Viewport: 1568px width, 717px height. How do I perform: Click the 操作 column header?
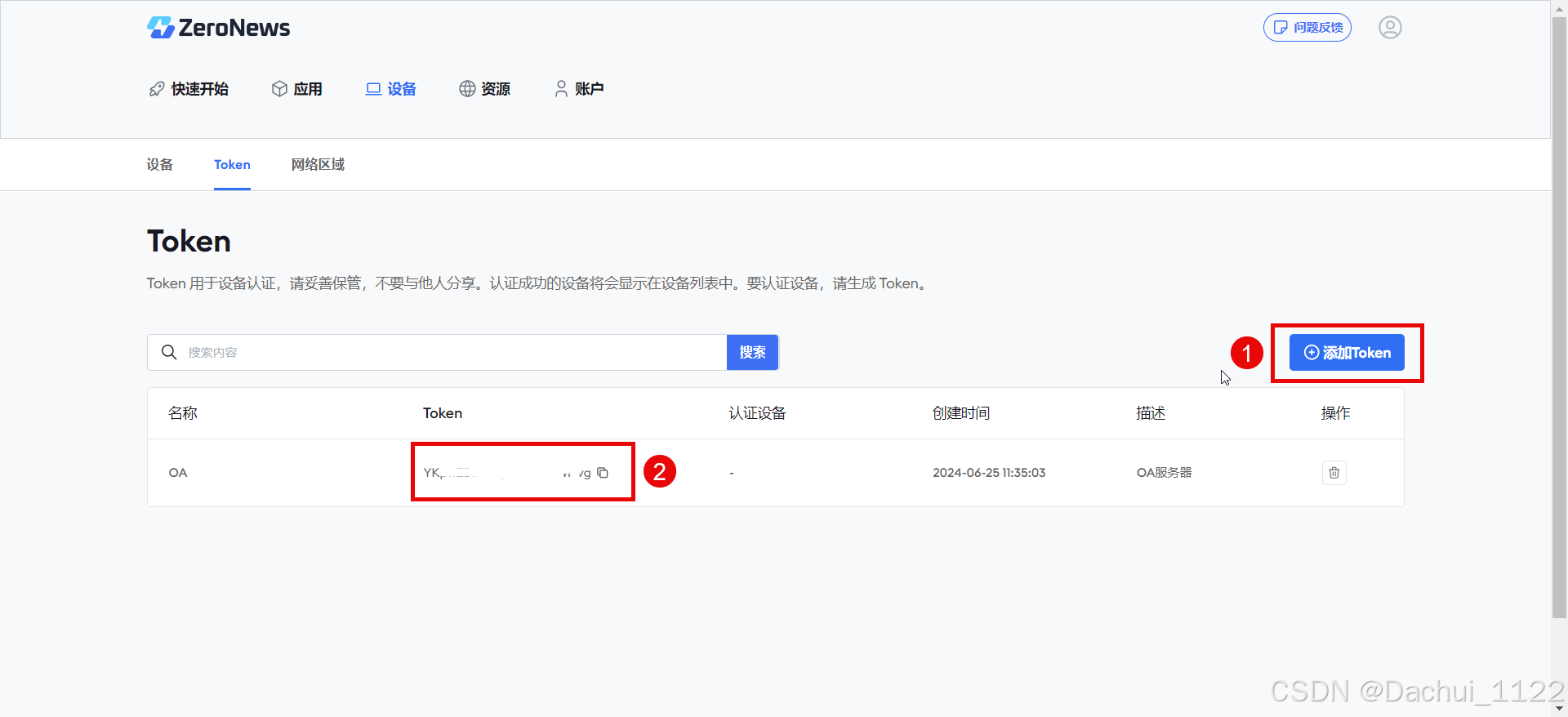(x=1336, y=413)
